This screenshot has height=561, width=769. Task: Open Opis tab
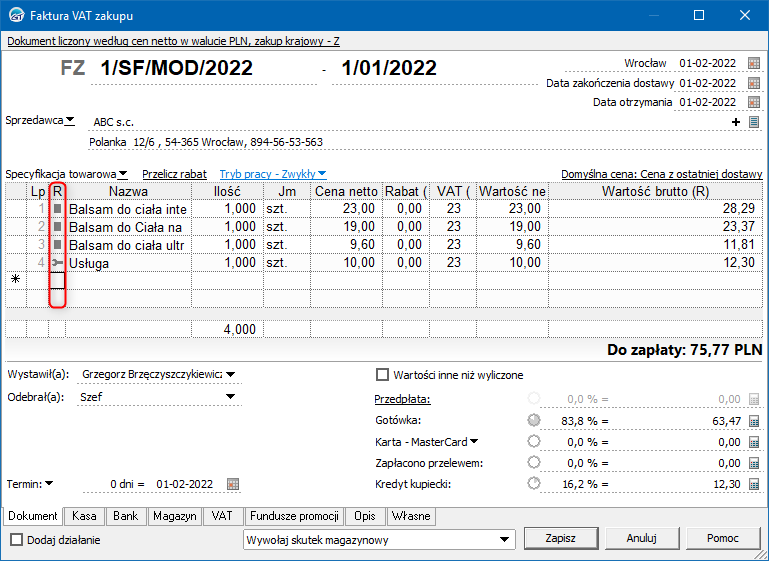tap(364, 516)
